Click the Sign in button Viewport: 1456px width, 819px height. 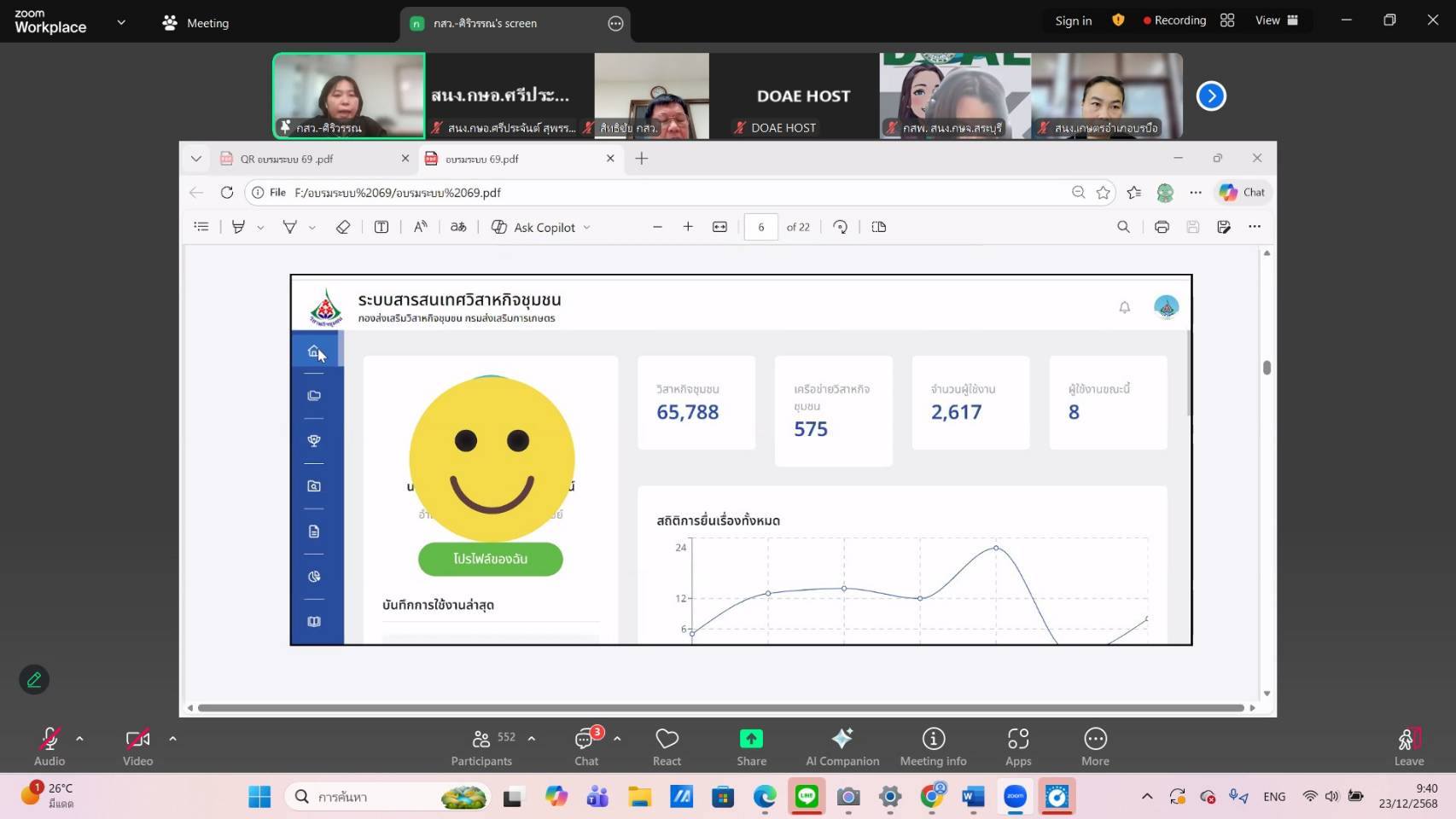pyautogui.click(x=1073, y=20)
